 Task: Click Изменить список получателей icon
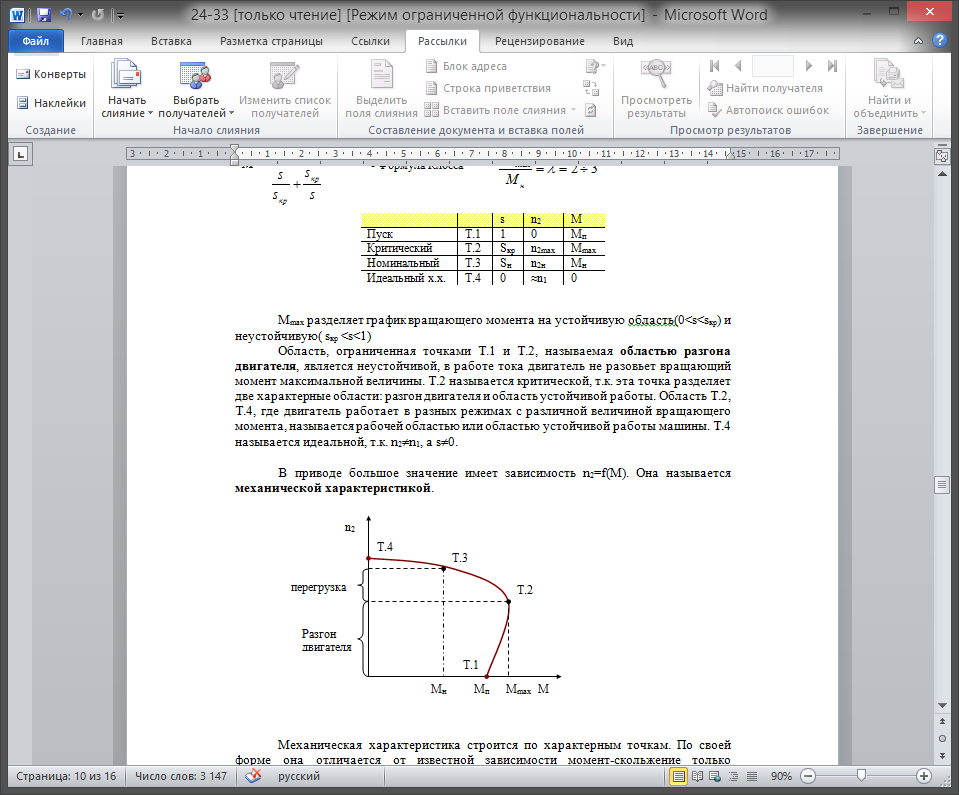click(284, 76)
